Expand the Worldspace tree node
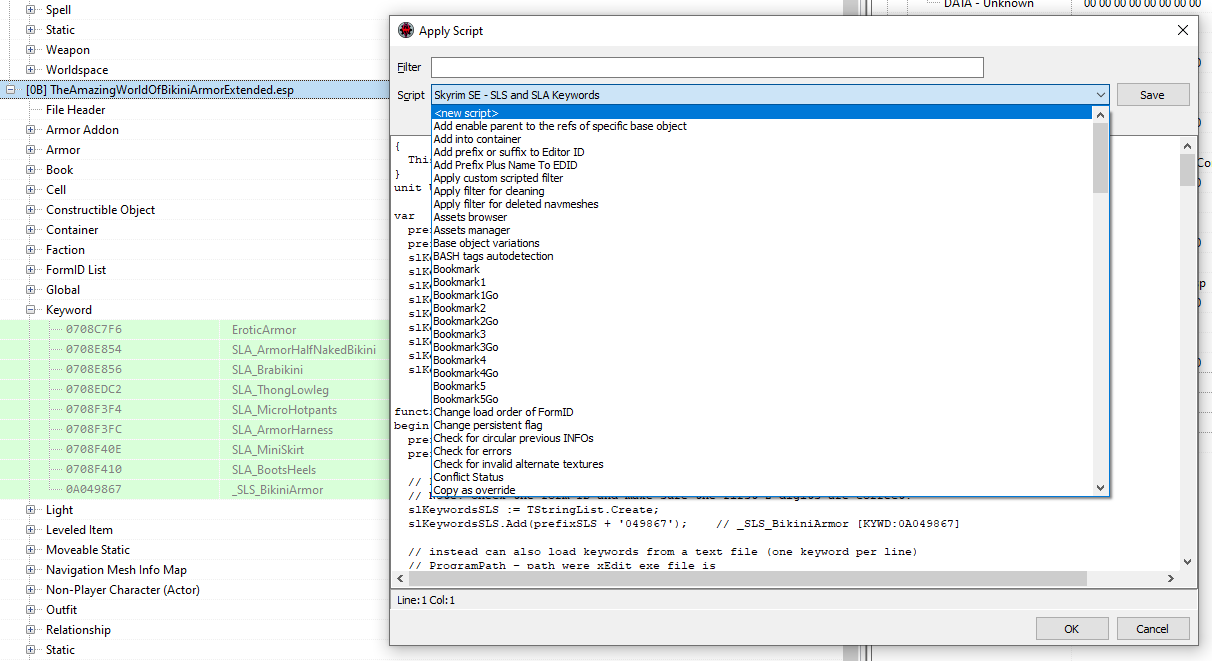1212x661 pixels. (30, 70)
